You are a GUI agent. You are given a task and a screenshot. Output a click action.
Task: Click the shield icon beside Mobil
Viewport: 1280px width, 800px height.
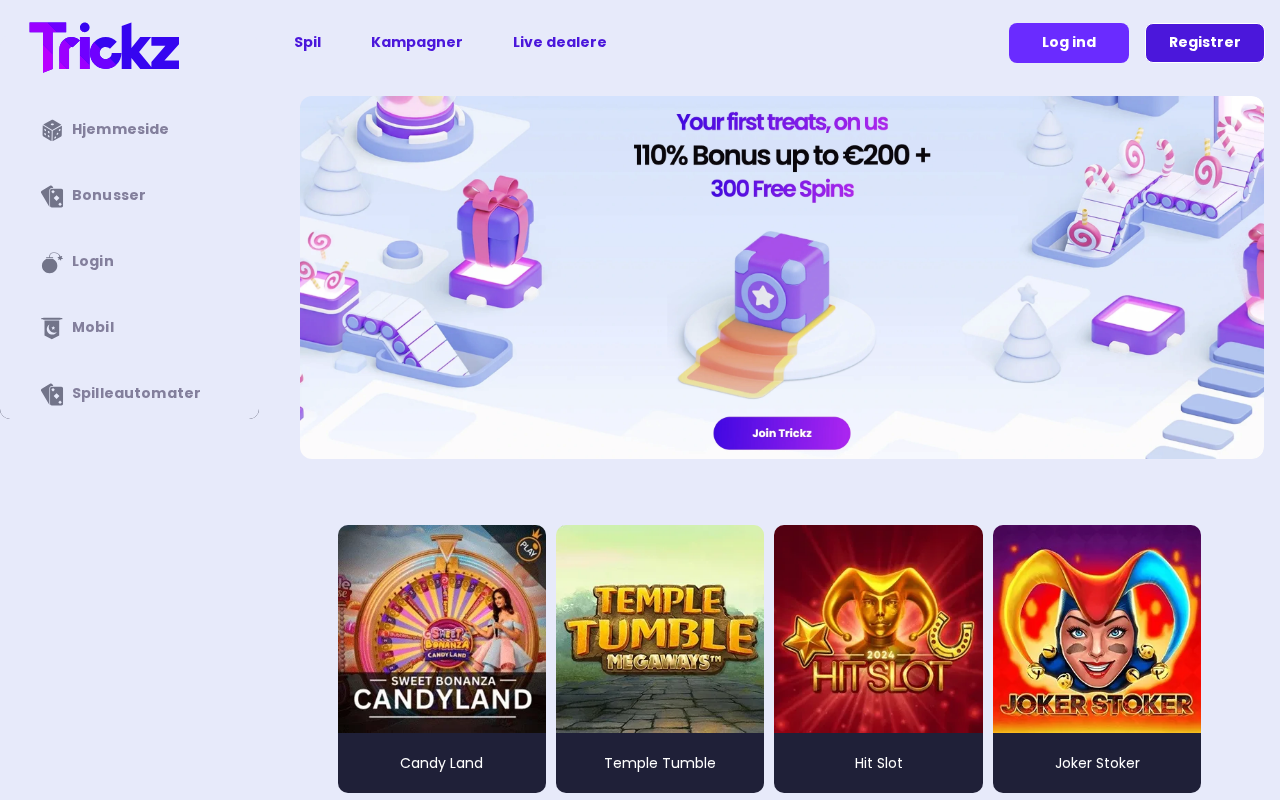pos(52,328)
